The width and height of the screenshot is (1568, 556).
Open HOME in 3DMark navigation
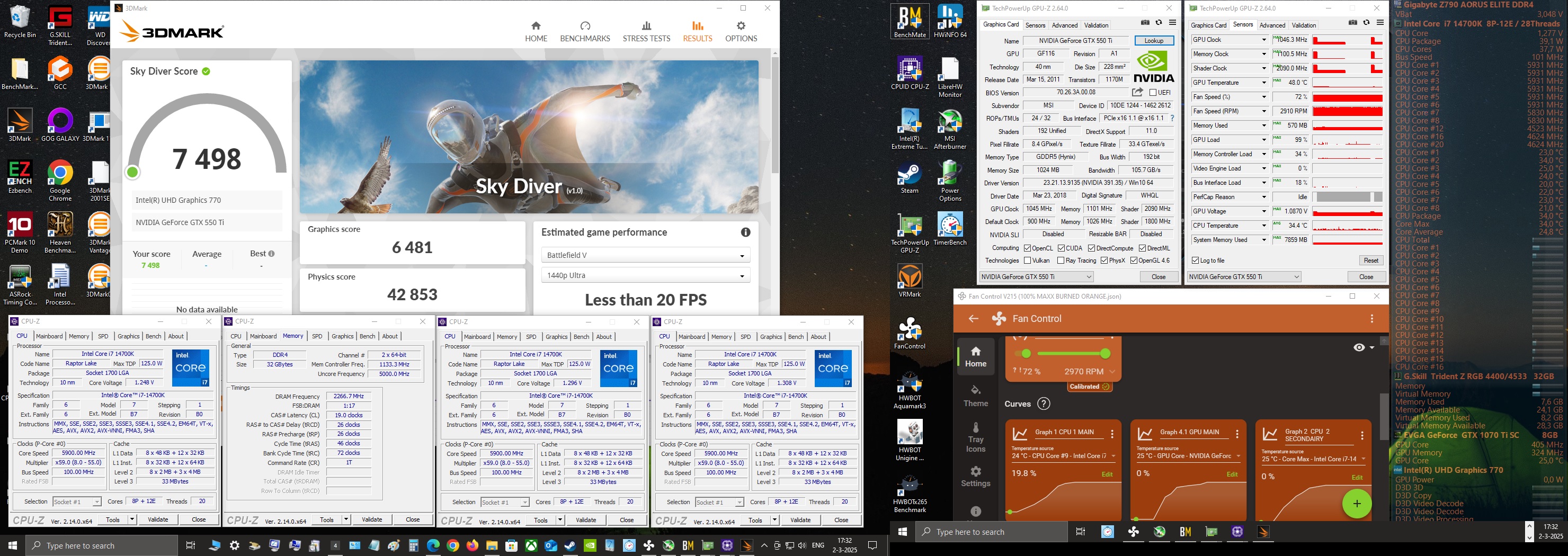pyautogui.click(x=536, y=32)
